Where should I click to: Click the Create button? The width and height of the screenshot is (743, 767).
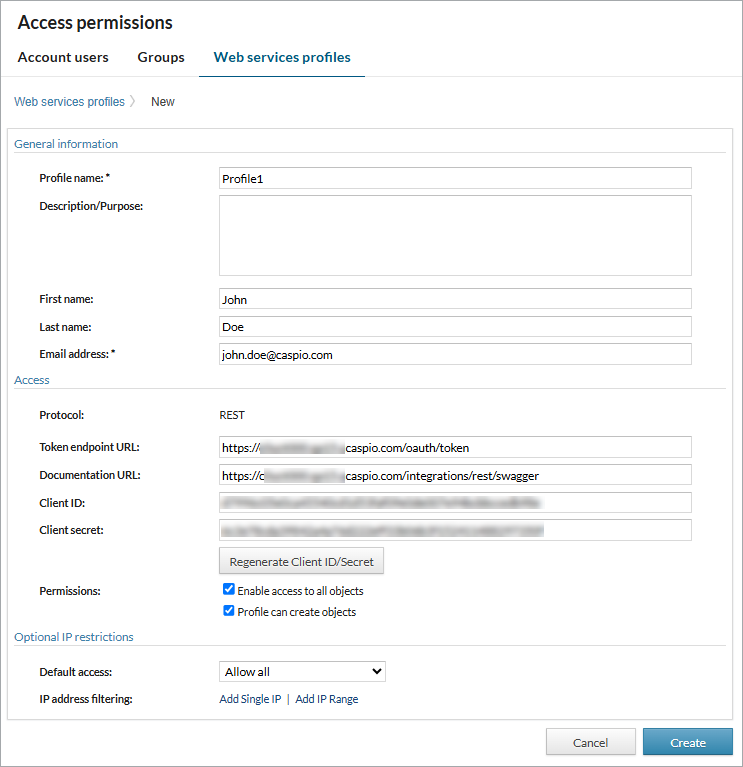(x=688, y=742)
